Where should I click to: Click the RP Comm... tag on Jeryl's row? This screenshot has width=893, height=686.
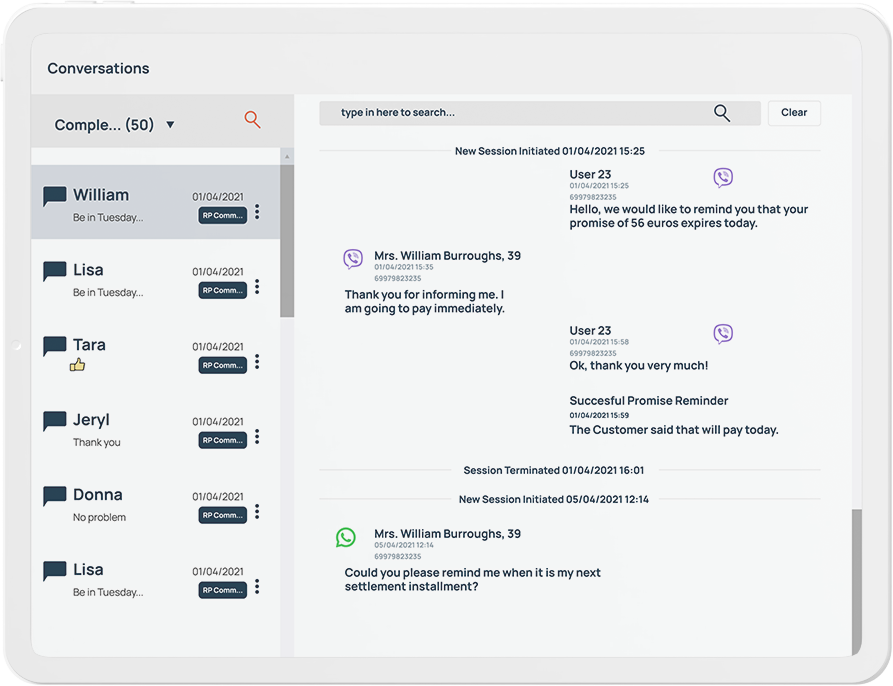click(x=223, y=440)
